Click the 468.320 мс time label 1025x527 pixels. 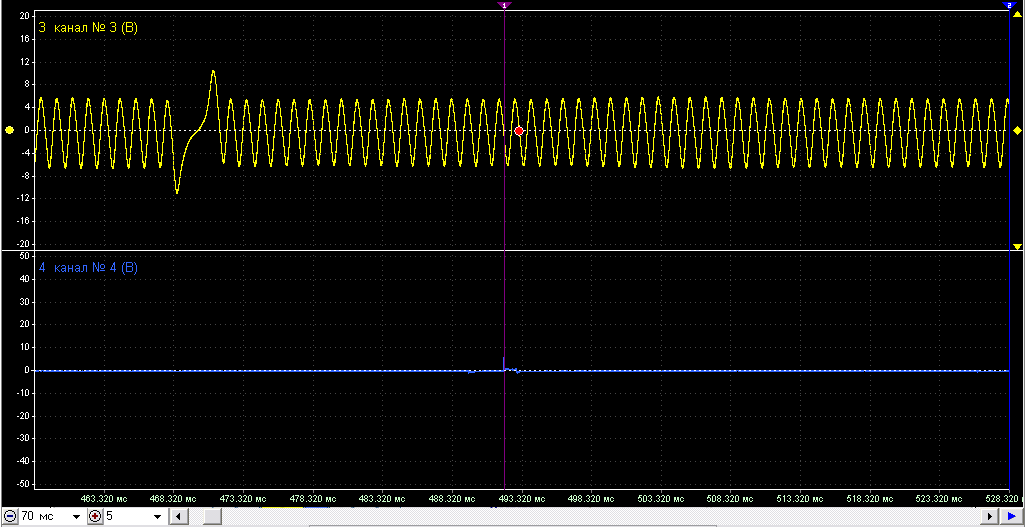click(174, 498)
